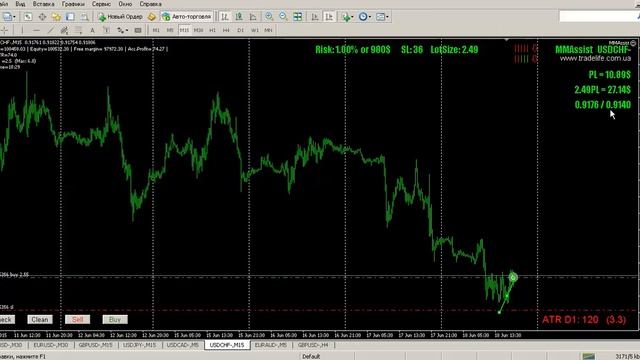Toggle Авто-торговля auto trading
Viewport: 640px width, 360px height.
[187, 17]
